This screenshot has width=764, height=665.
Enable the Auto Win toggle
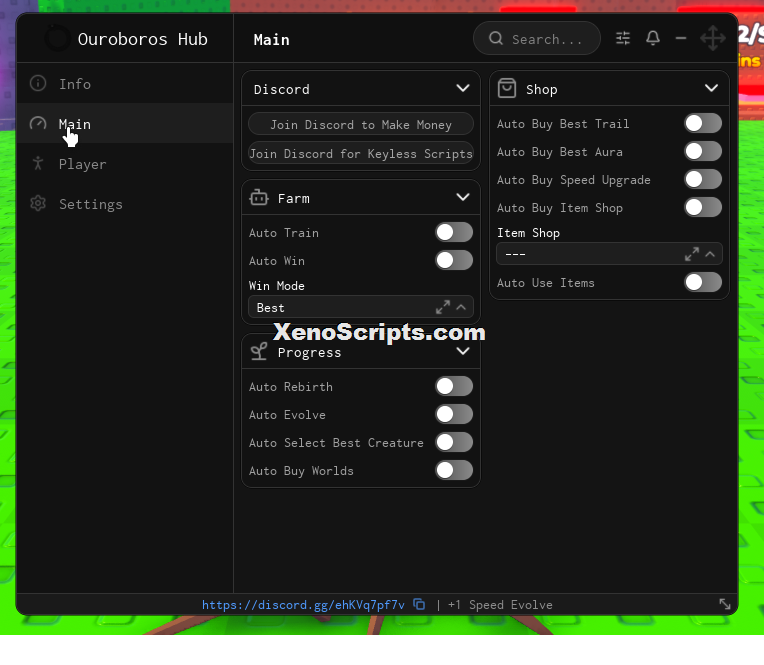(x=454, y=260)
